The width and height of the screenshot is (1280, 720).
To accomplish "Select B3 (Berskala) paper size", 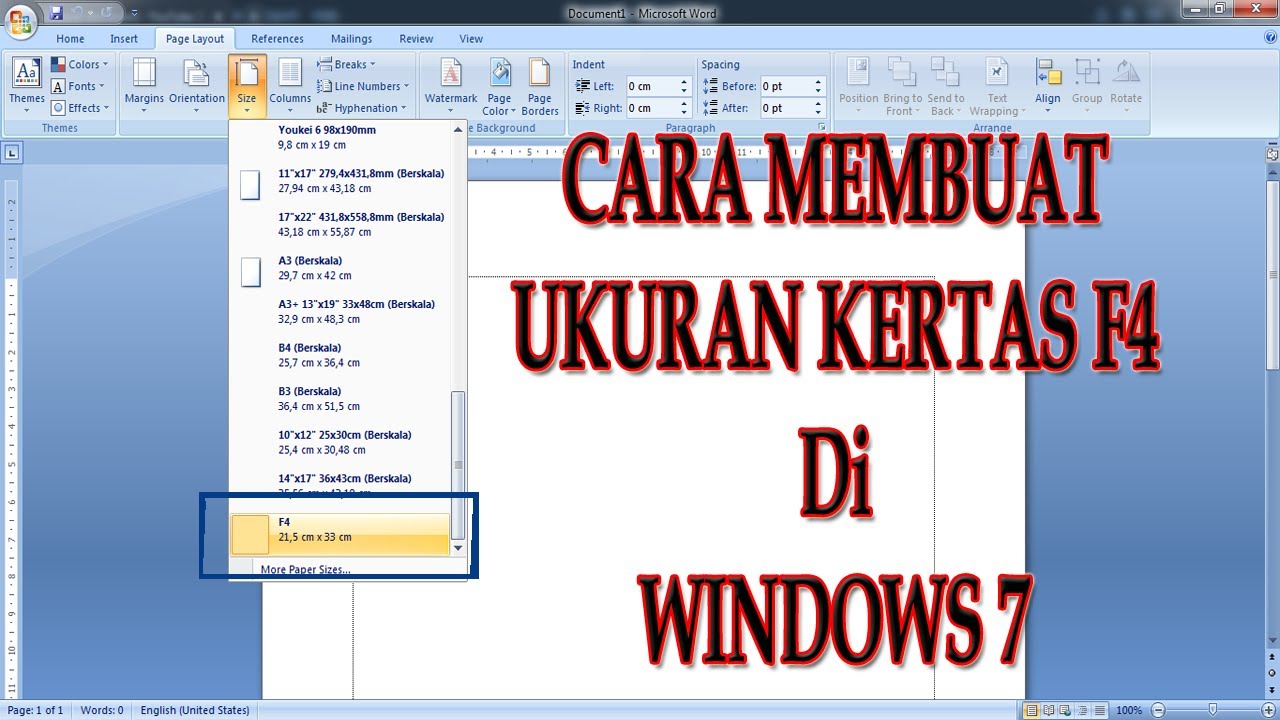I will pos(340,398).
